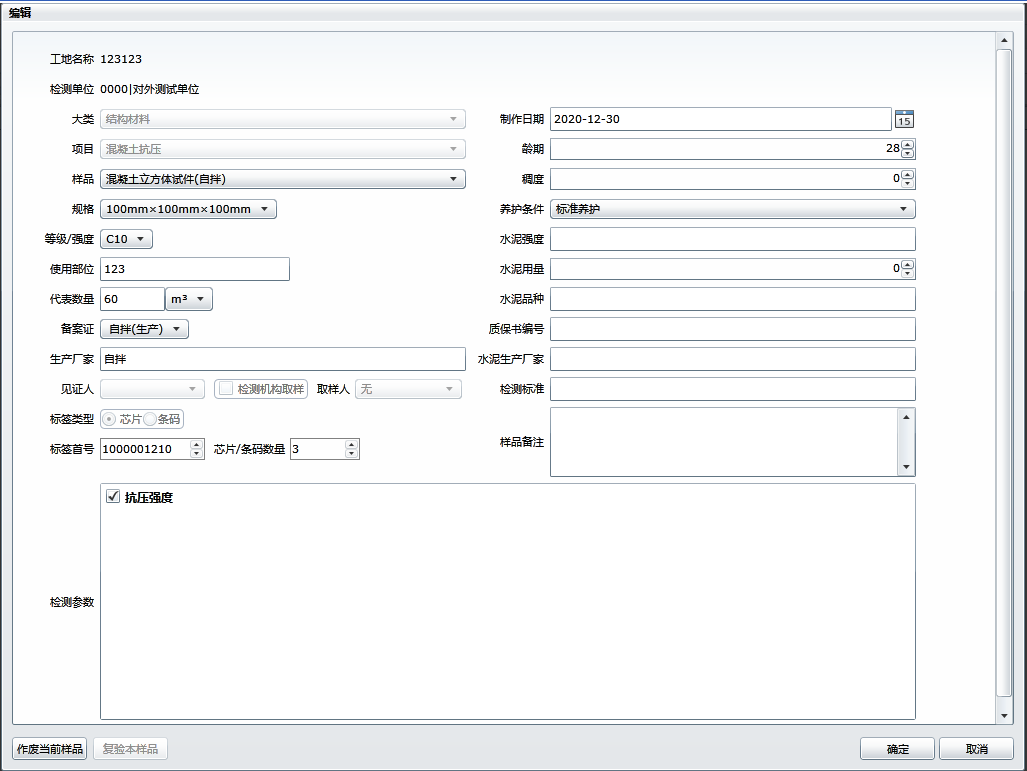This screenshot has width=1027, height=771.
Task: Decrease 芯片/条码数量 with the down spinner
Action: (x=351, y=454)
